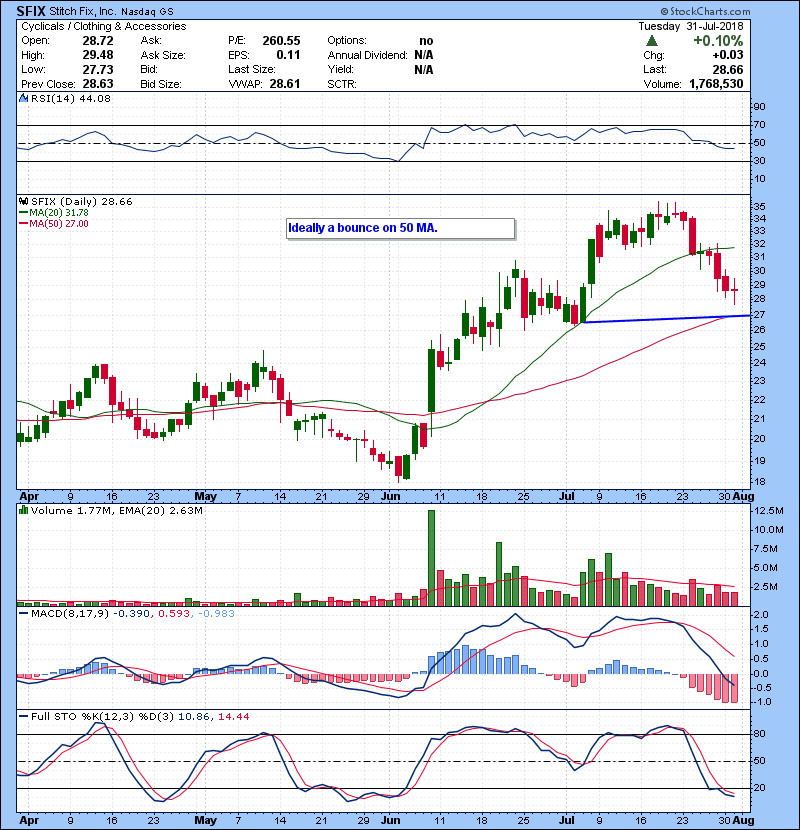Image resolution: width=800 pixels, height=830 pixels.
Task: Click the 'Last Size:' label
Action: [252, 69]
